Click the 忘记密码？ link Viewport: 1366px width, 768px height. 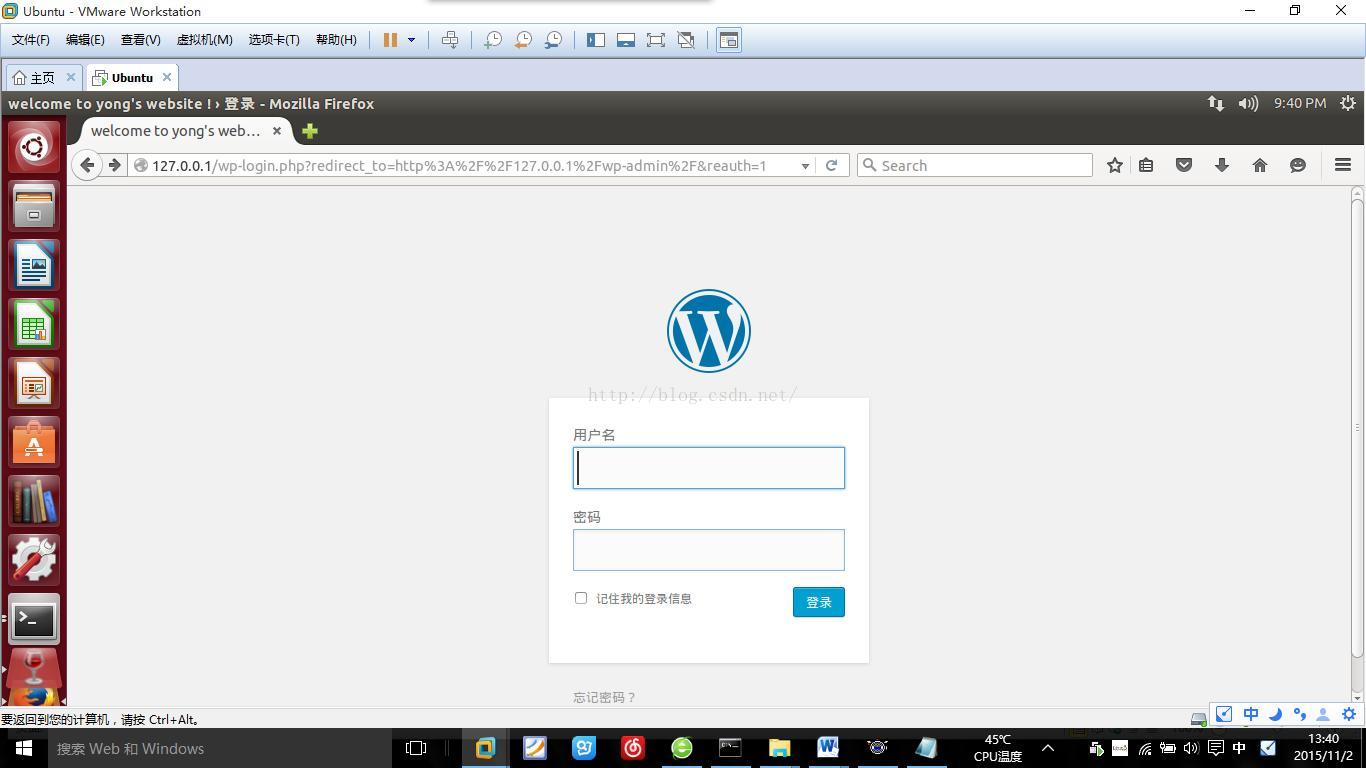pyautogui.click(x=604, y=697)
